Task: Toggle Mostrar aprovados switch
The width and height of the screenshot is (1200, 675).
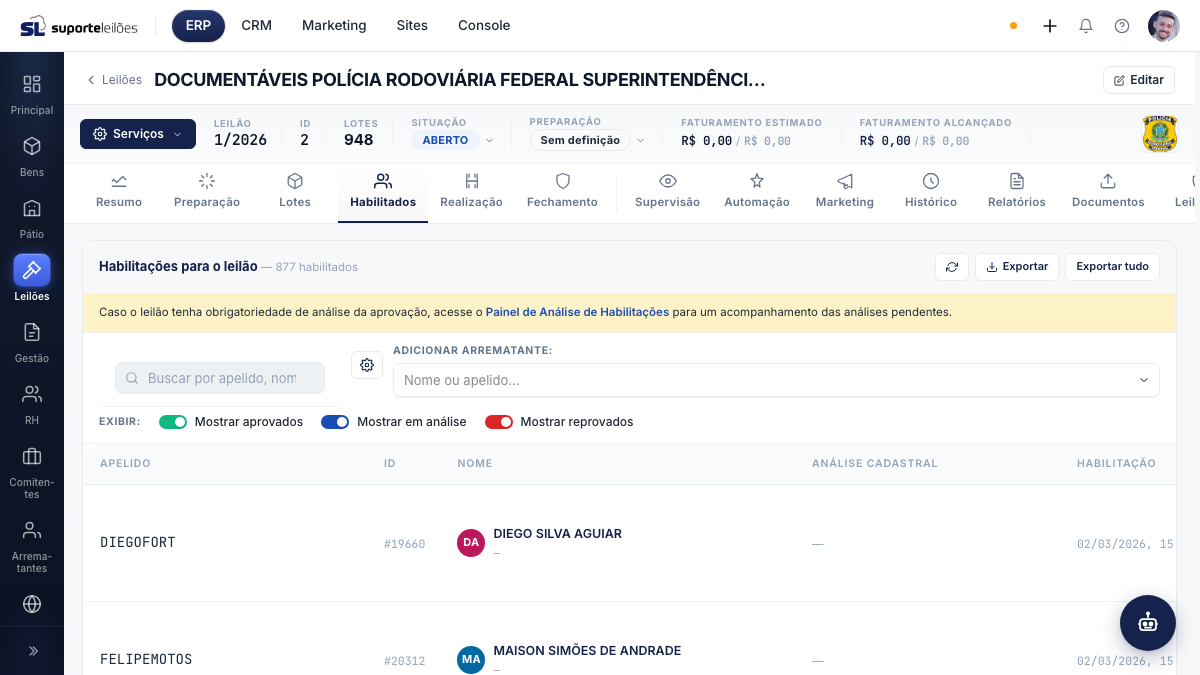Action: 173,422
